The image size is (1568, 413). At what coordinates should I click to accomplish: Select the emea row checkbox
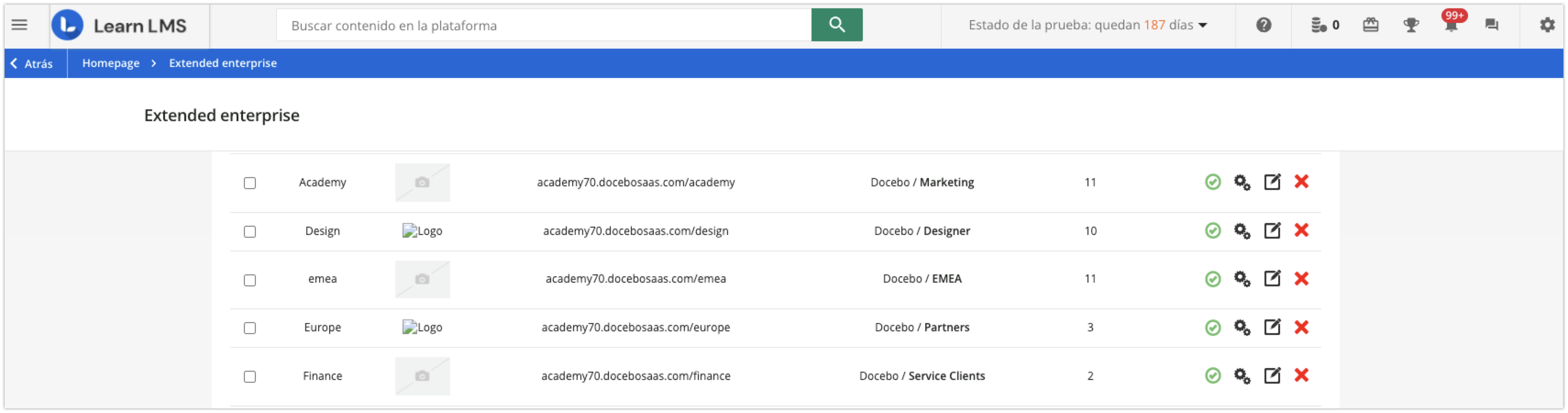pyautogui.click(x=249, y=280)
